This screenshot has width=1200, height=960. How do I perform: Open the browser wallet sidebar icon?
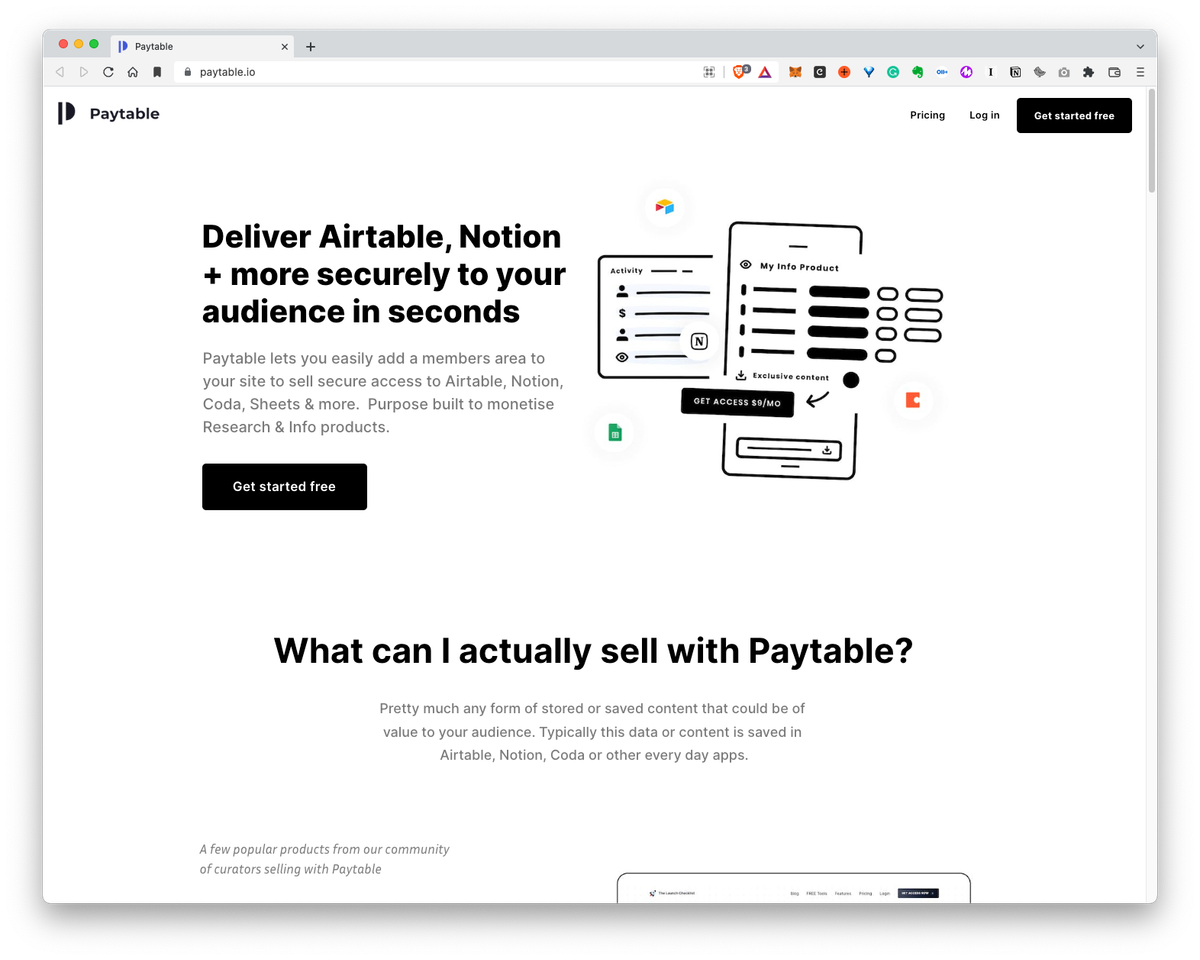[1113, 72]
